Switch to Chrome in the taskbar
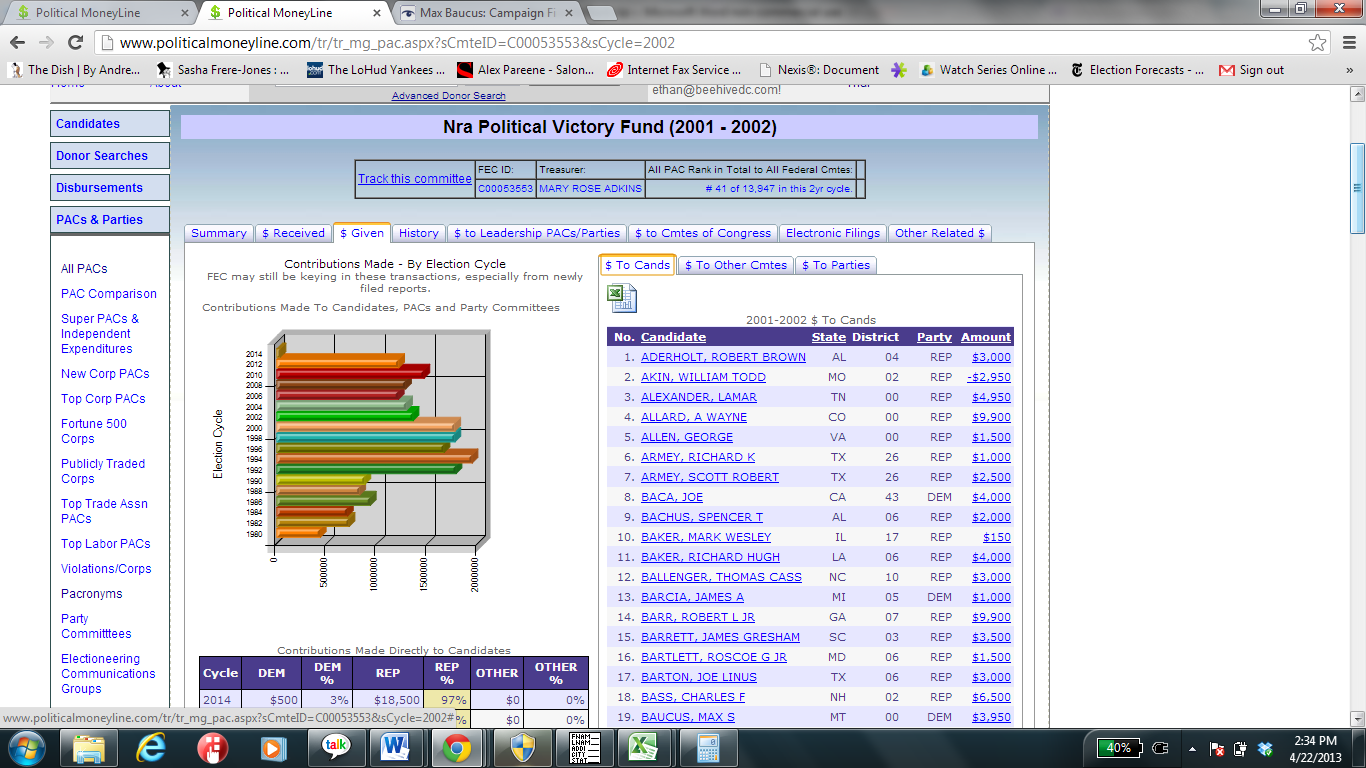Viewport: 1366px width, 768px height. [457, 747]
